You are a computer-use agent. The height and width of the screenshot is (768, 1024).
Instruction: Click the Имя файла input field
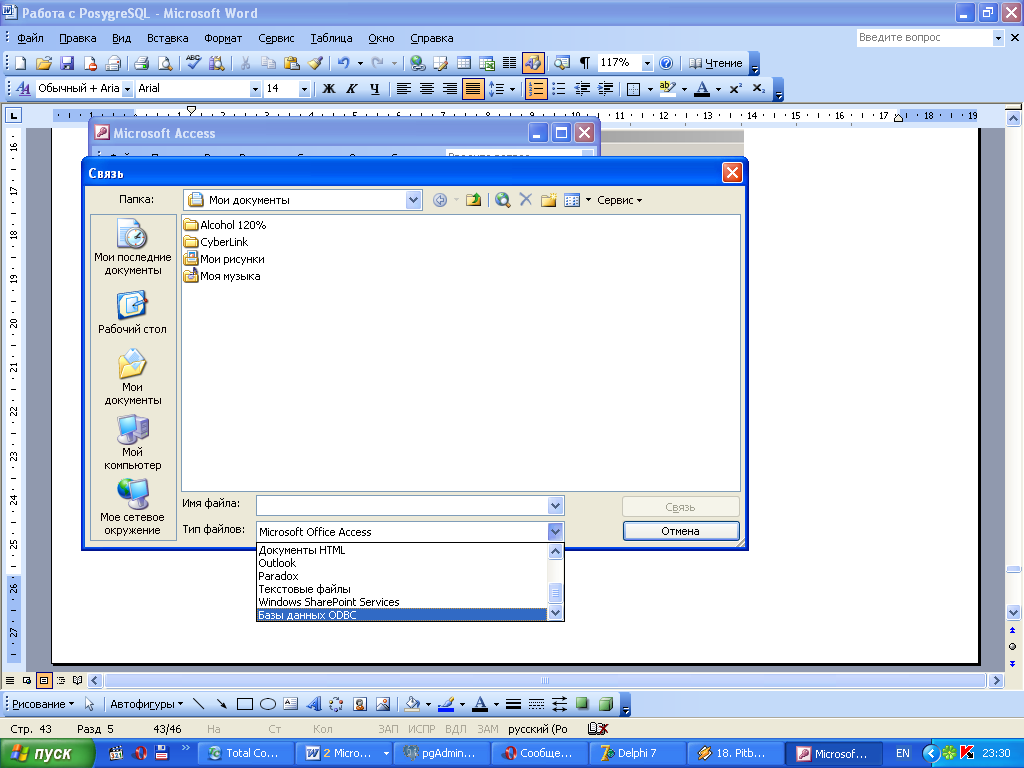coord(402,505)
